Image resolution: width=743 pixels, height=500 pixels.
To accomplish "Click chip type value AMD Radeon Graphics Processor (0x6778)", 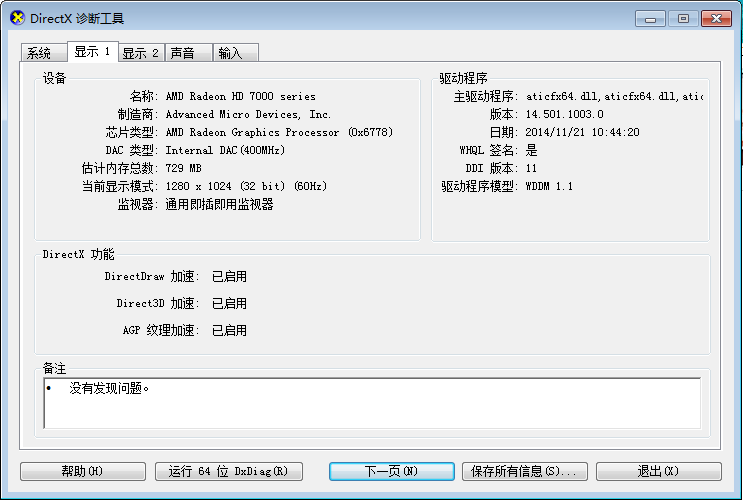I will (x=279, y=132).
